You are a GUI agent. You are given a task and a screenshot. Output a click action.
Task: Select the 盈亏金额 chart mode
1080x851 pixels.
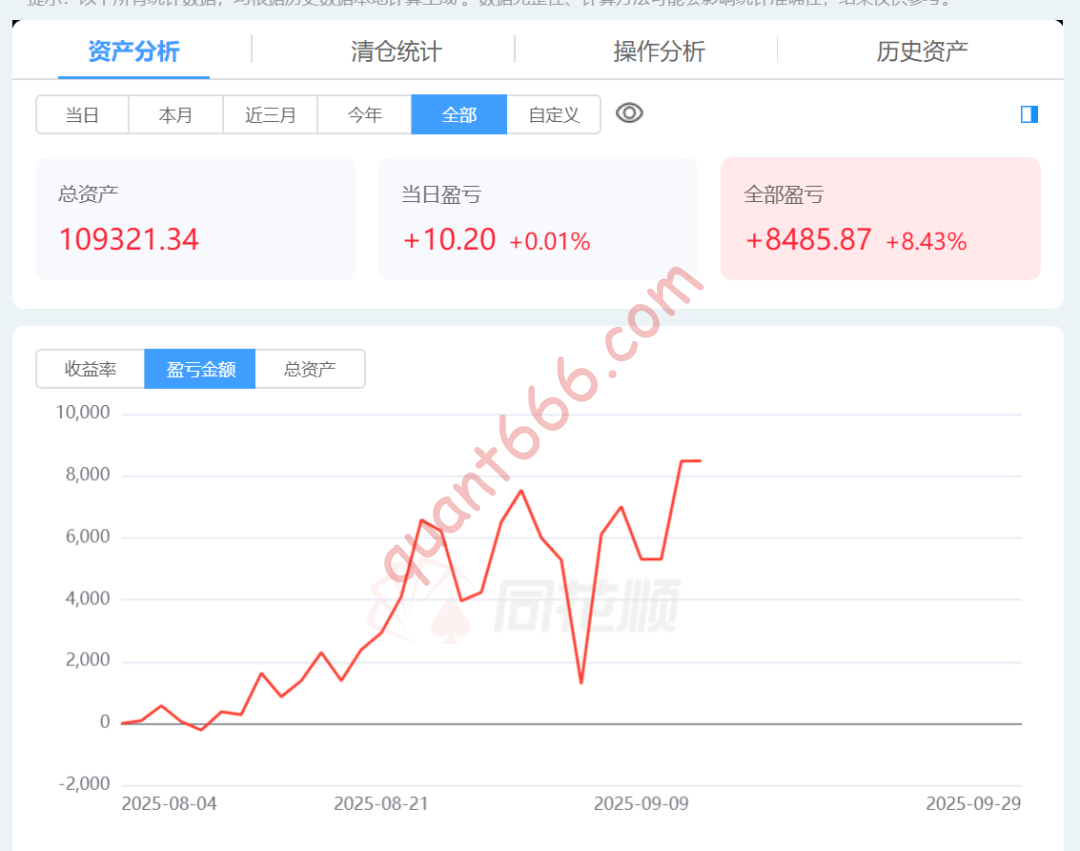pos(200,369)
